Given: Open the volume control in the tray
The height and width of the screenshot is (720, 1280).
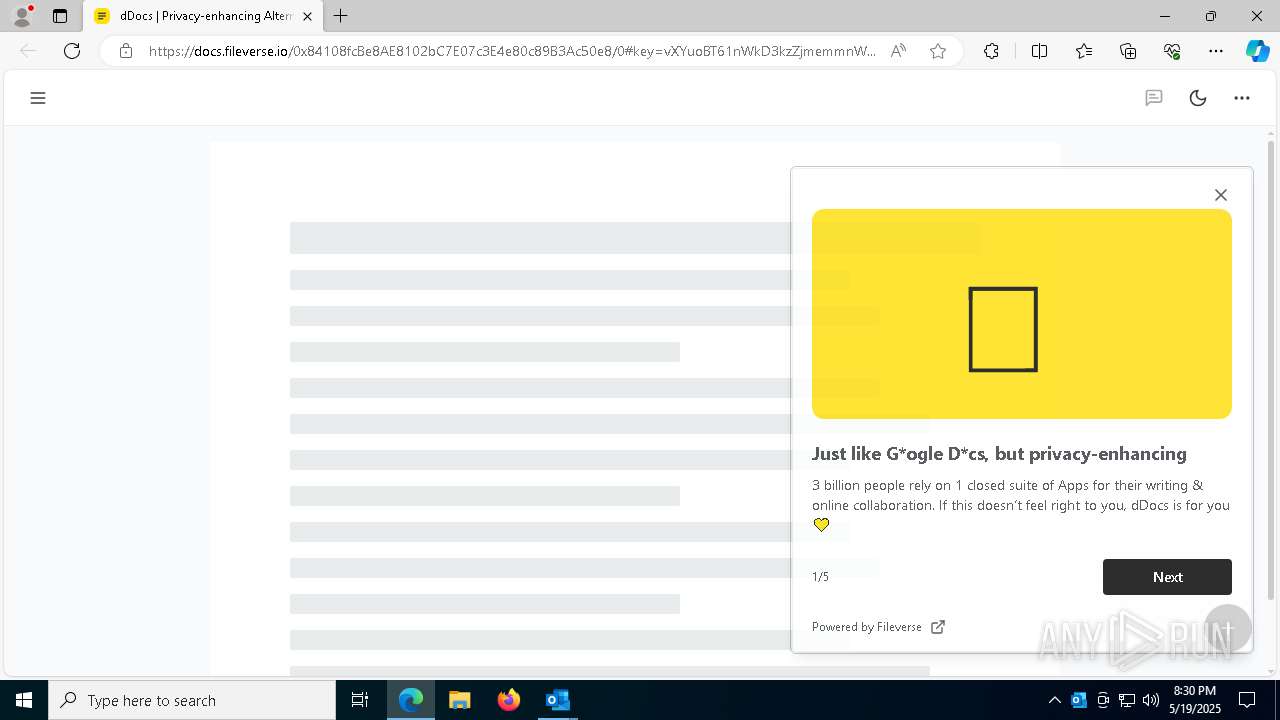Looking at the screenshot, I should (x=1151, y=700).
